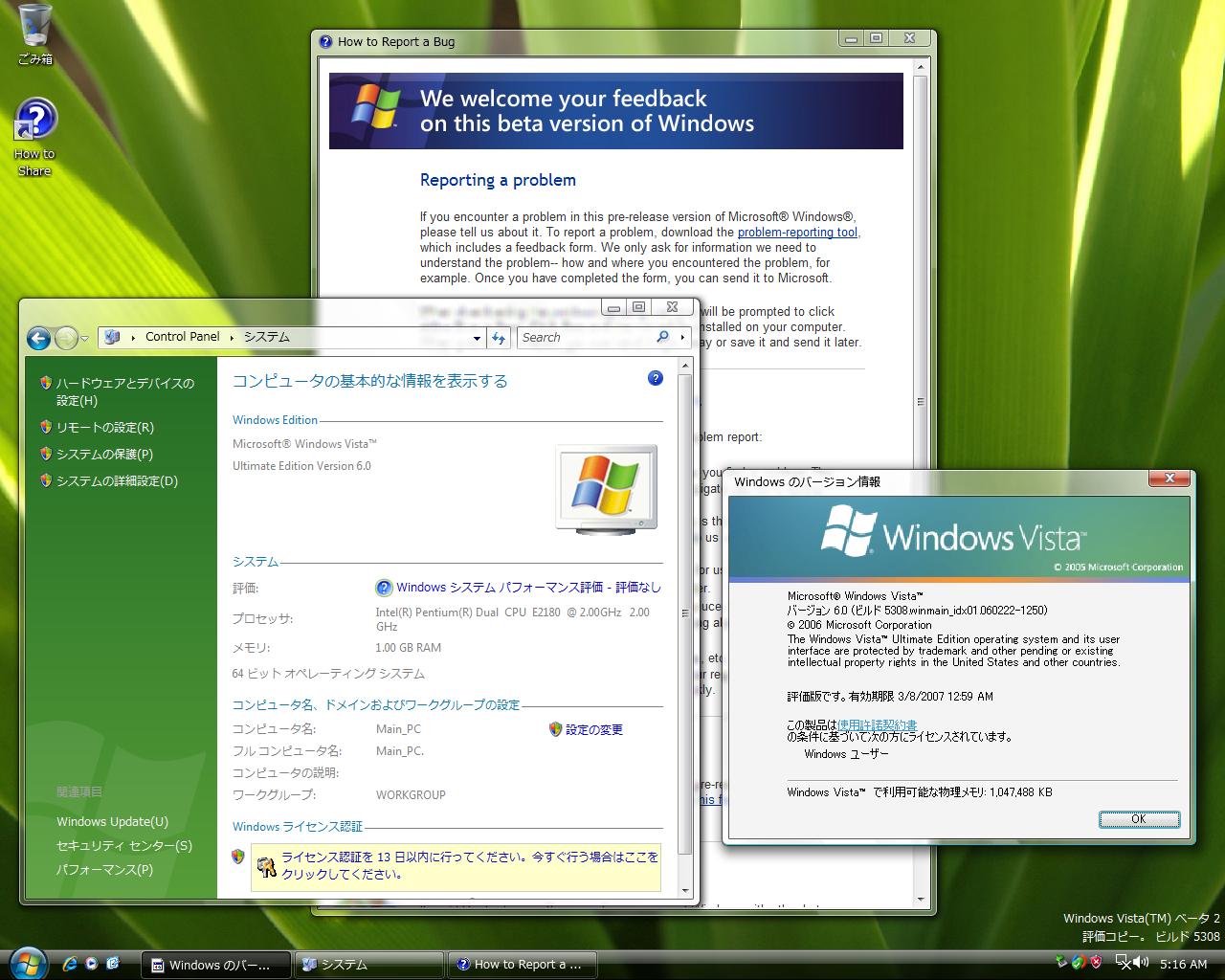Click the volume speaker tray icon
This screenshot has height=980, width=1225.
click(1142, 963)
